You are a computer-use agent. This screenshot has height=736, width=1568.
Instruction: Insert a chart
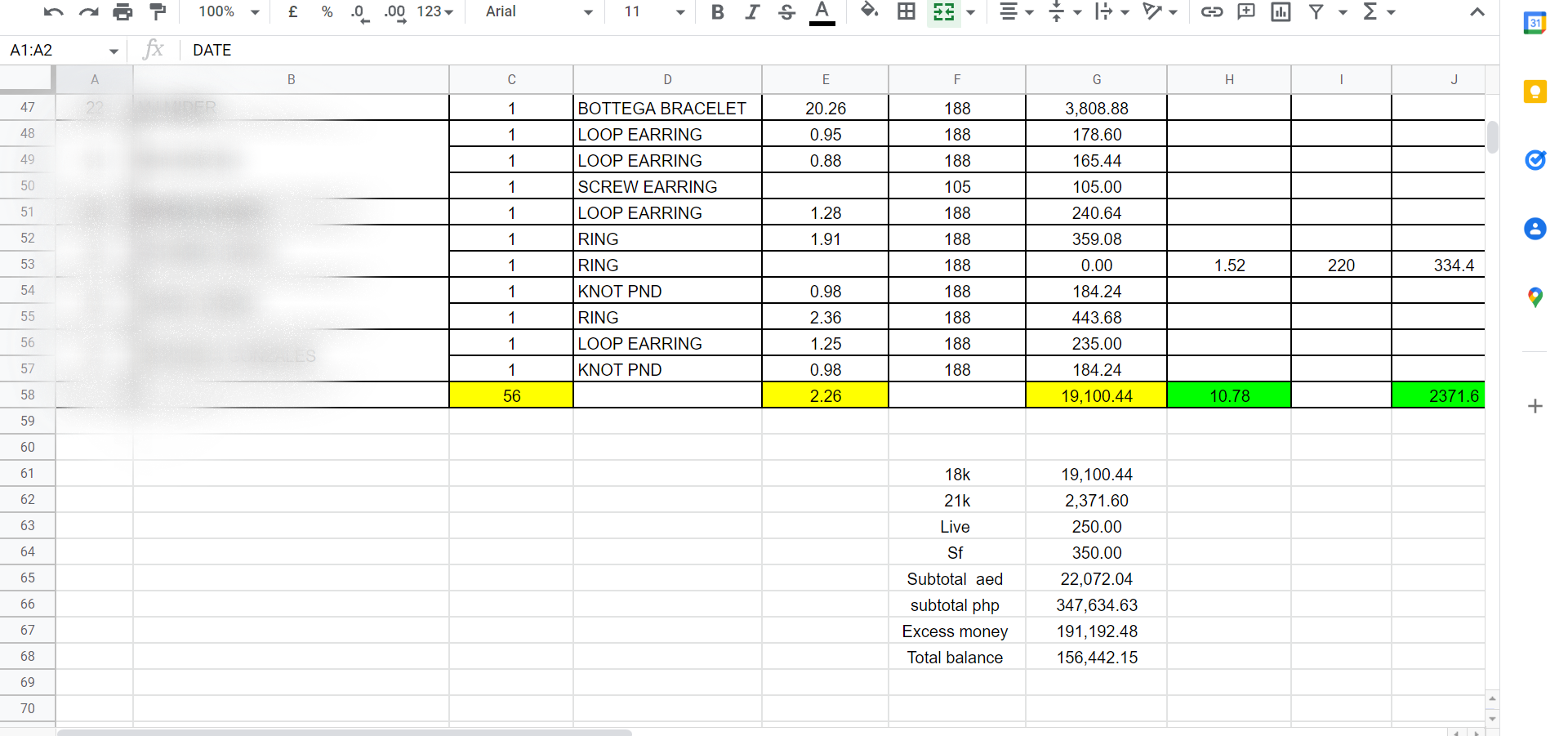[1281, 11]
